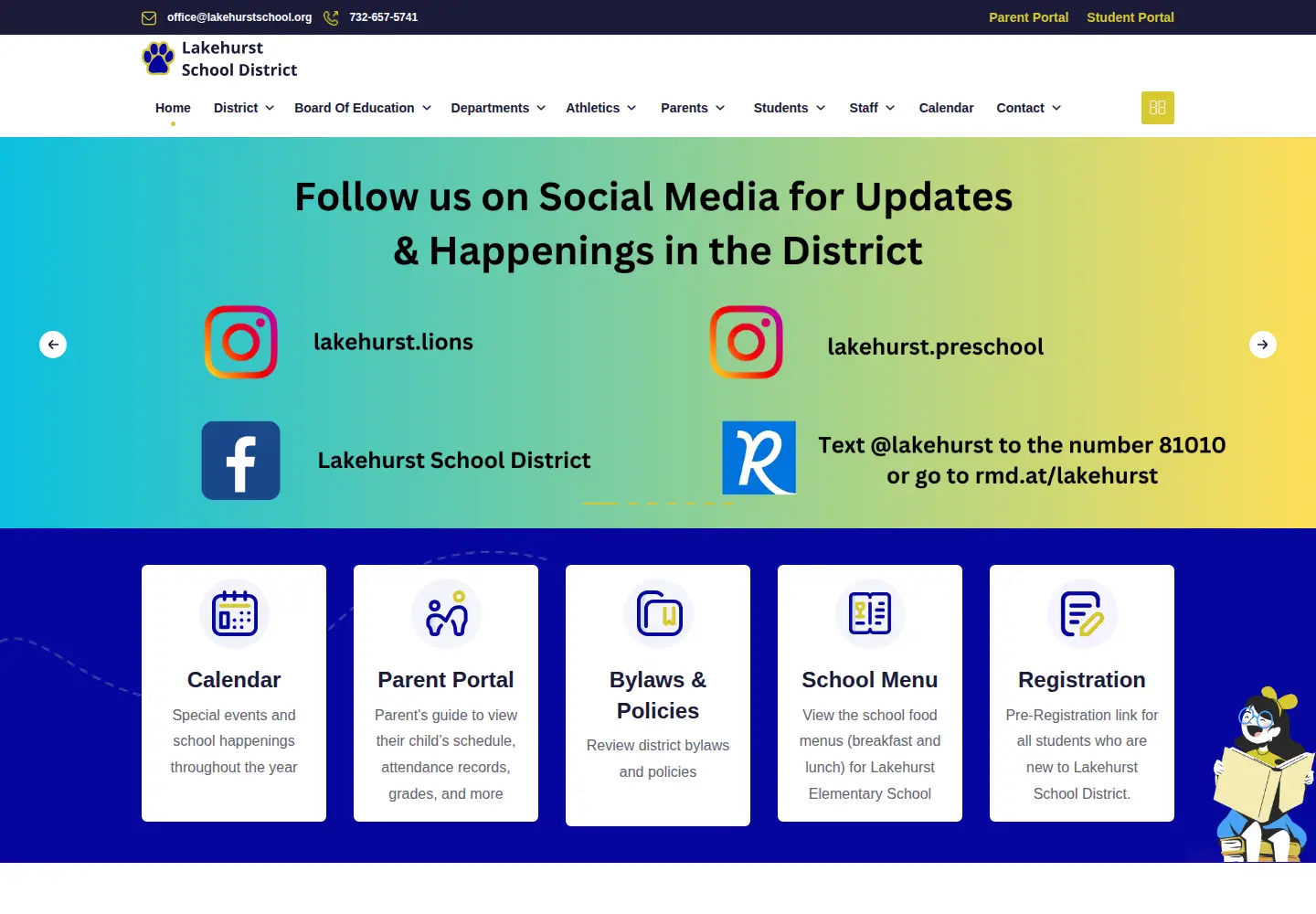Click the Parent Portal family icon
Viewport: 1316px width, 914px height.
click(x=446, y=613)
